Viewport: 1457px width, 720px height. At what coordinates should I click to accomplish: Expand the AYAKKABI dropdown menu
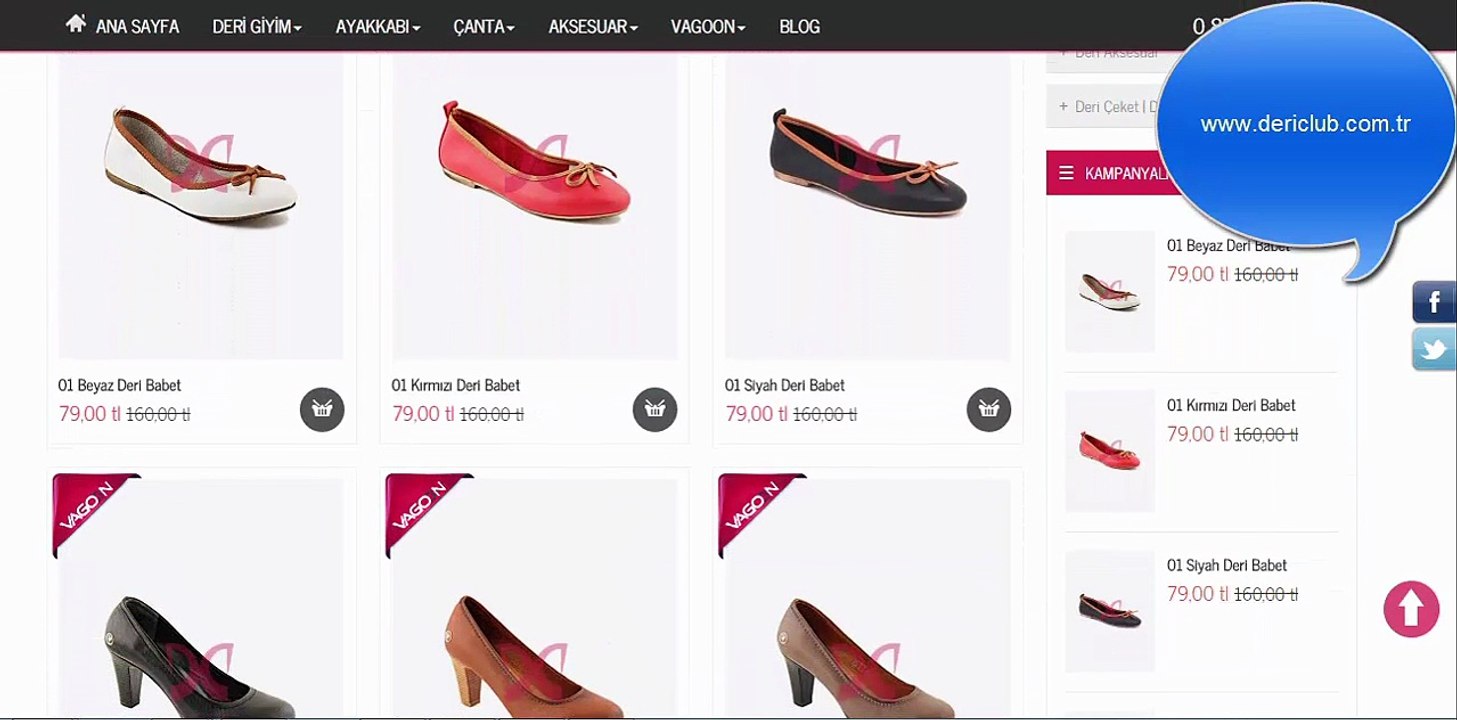tap(378, 27)
